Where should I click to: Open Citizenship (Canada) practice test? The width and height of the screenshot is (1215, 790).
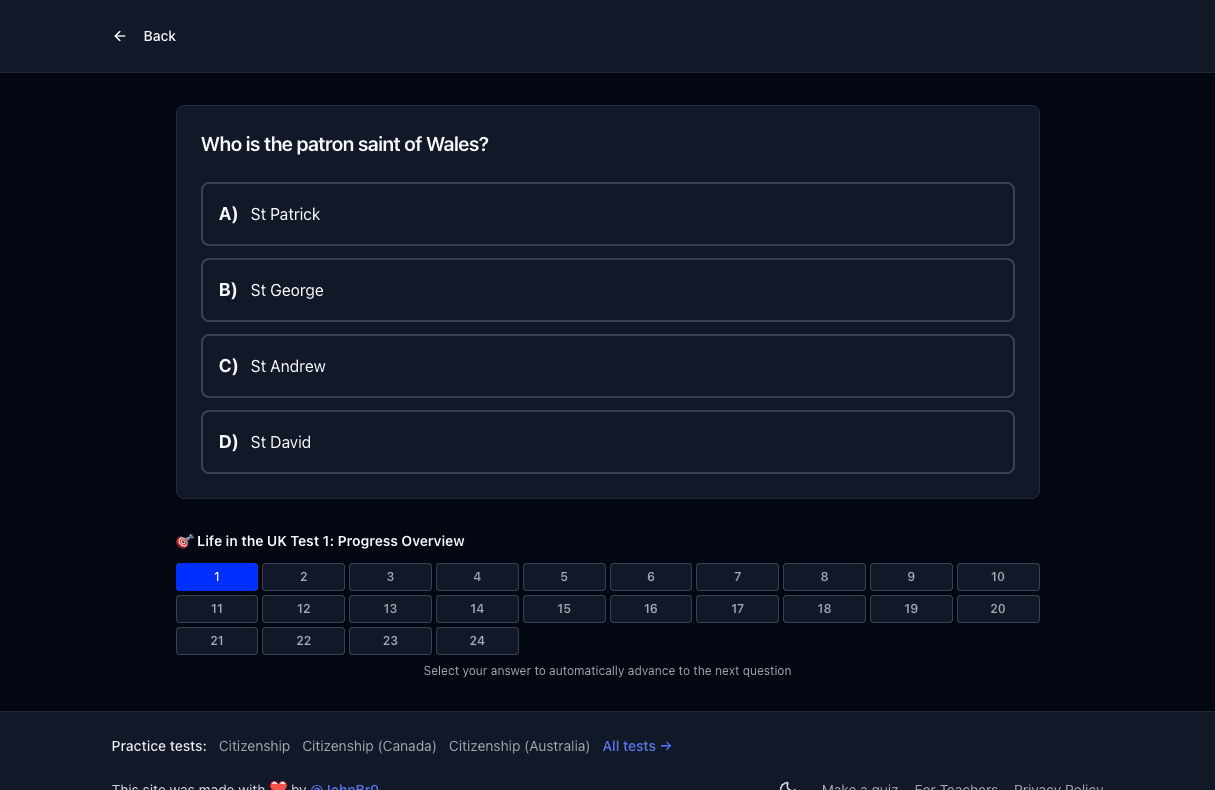coord(369,746)
